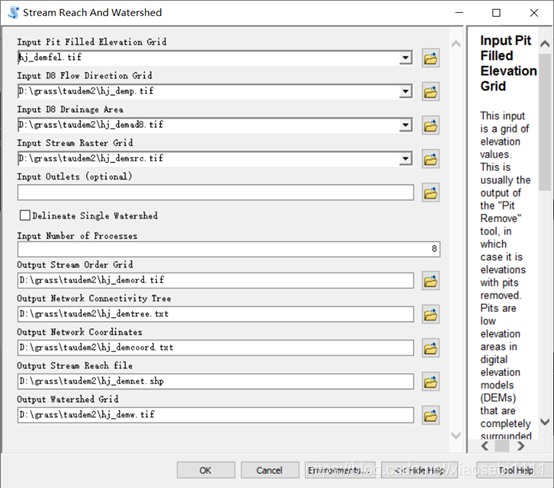Image resolution: width=554 pixels, height=488 pixels.
Task: Browse for Input D8 Drainage Area file
Action: 431,125
